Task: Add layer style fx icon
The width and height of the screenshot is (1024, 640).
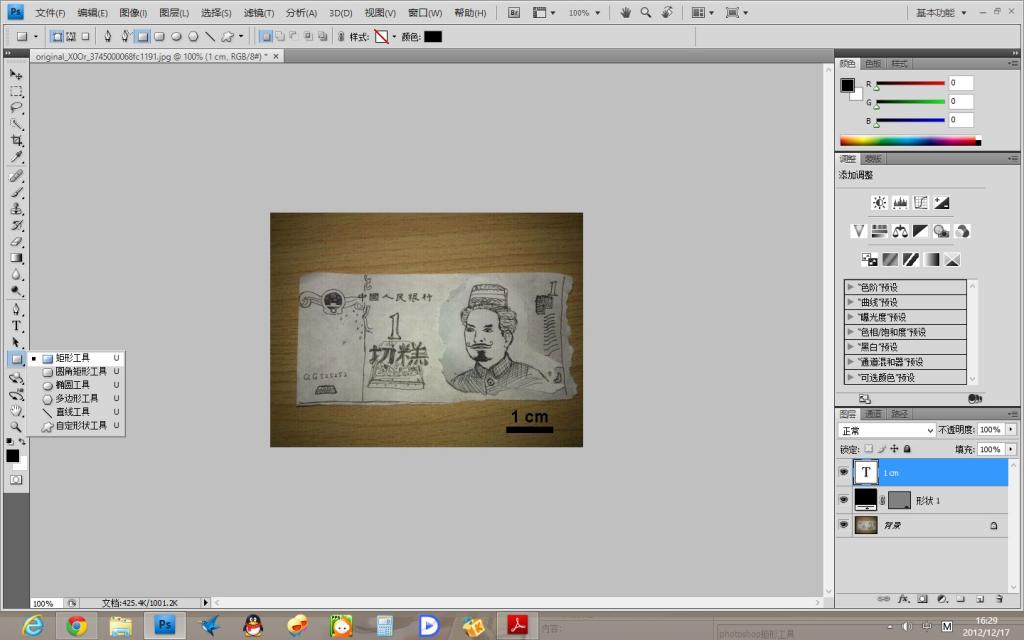Action: (903, 598)
